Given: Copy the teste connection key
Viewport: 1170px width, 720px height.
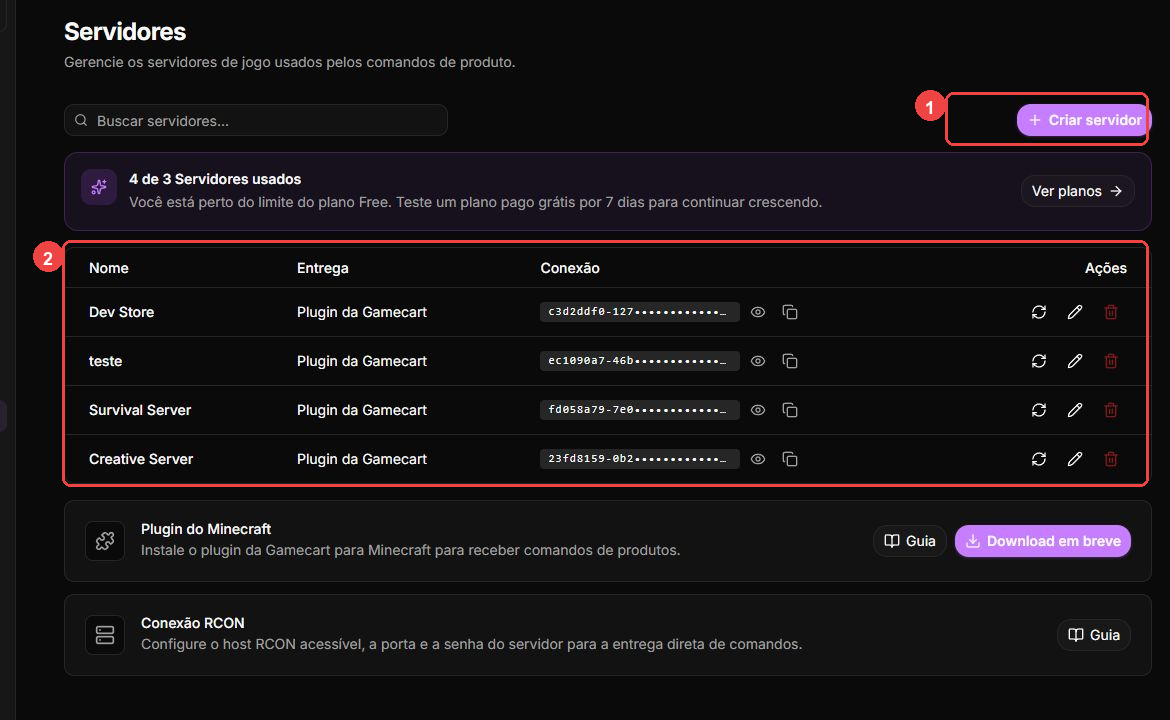Looking at the screenshot, I should (x=789, y=361).
